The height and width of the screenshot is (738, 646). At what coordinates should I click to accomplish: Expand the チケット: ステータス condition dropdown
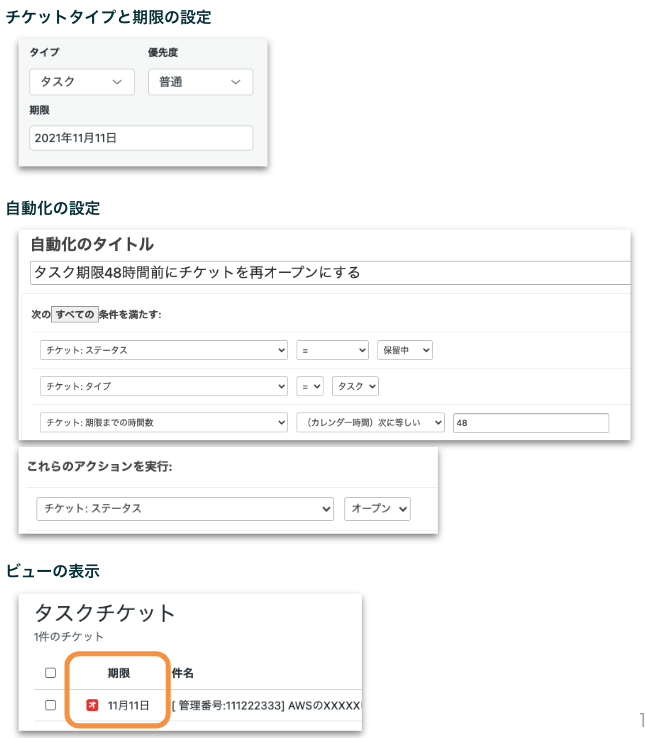[x=164, y=350]
